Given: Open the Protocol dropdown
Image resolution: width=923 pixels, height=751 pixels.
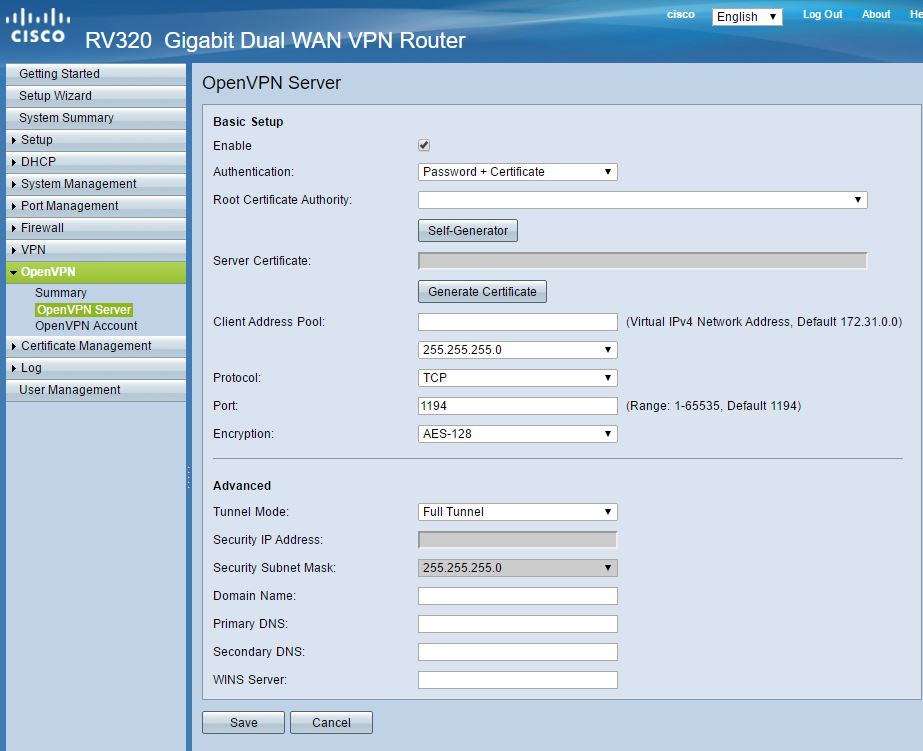Looking at the screenshot, I should [517, 378].
